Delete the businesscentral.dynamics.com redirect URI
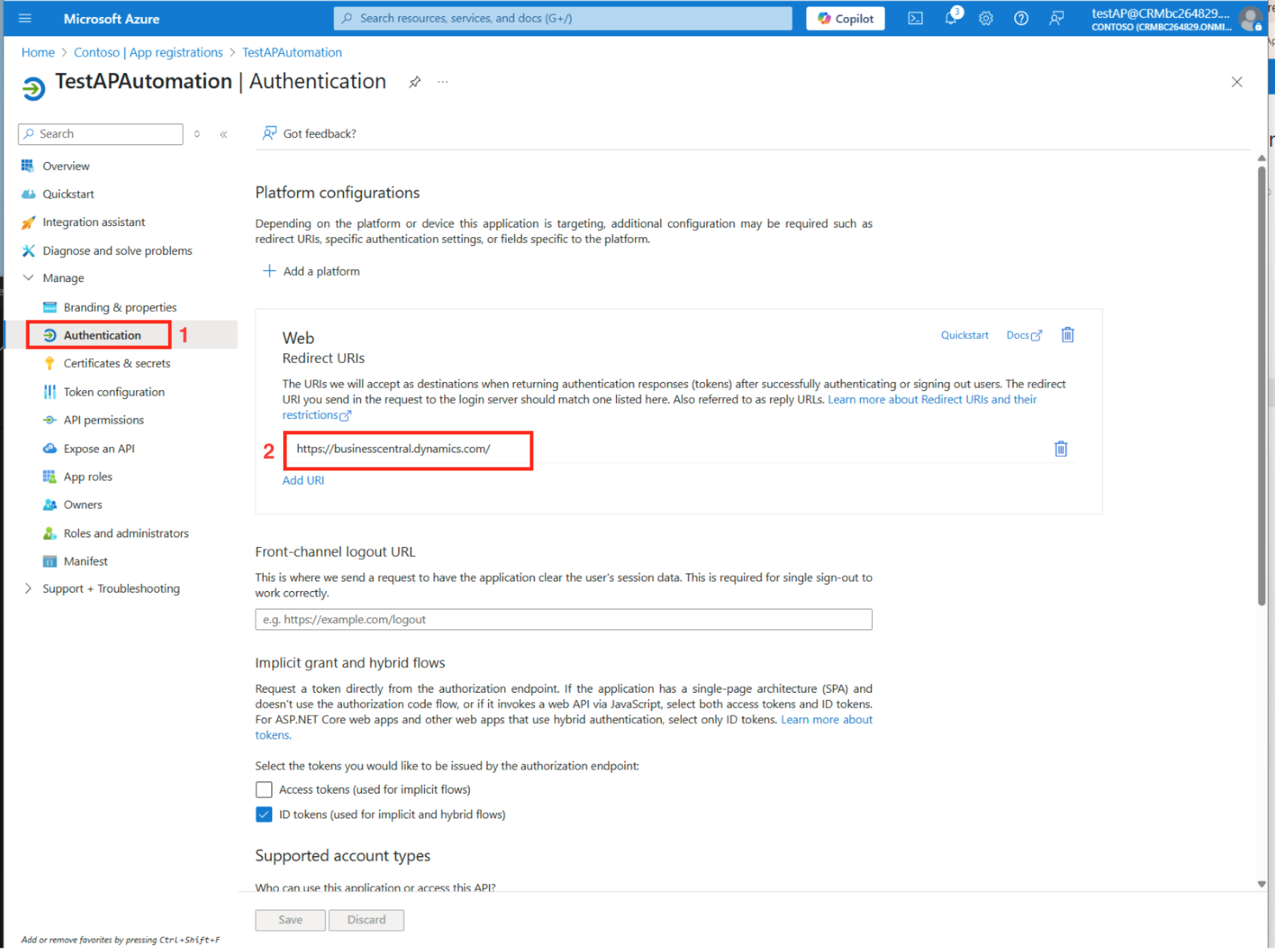 pyautogui.click(x=1061, y=449)
